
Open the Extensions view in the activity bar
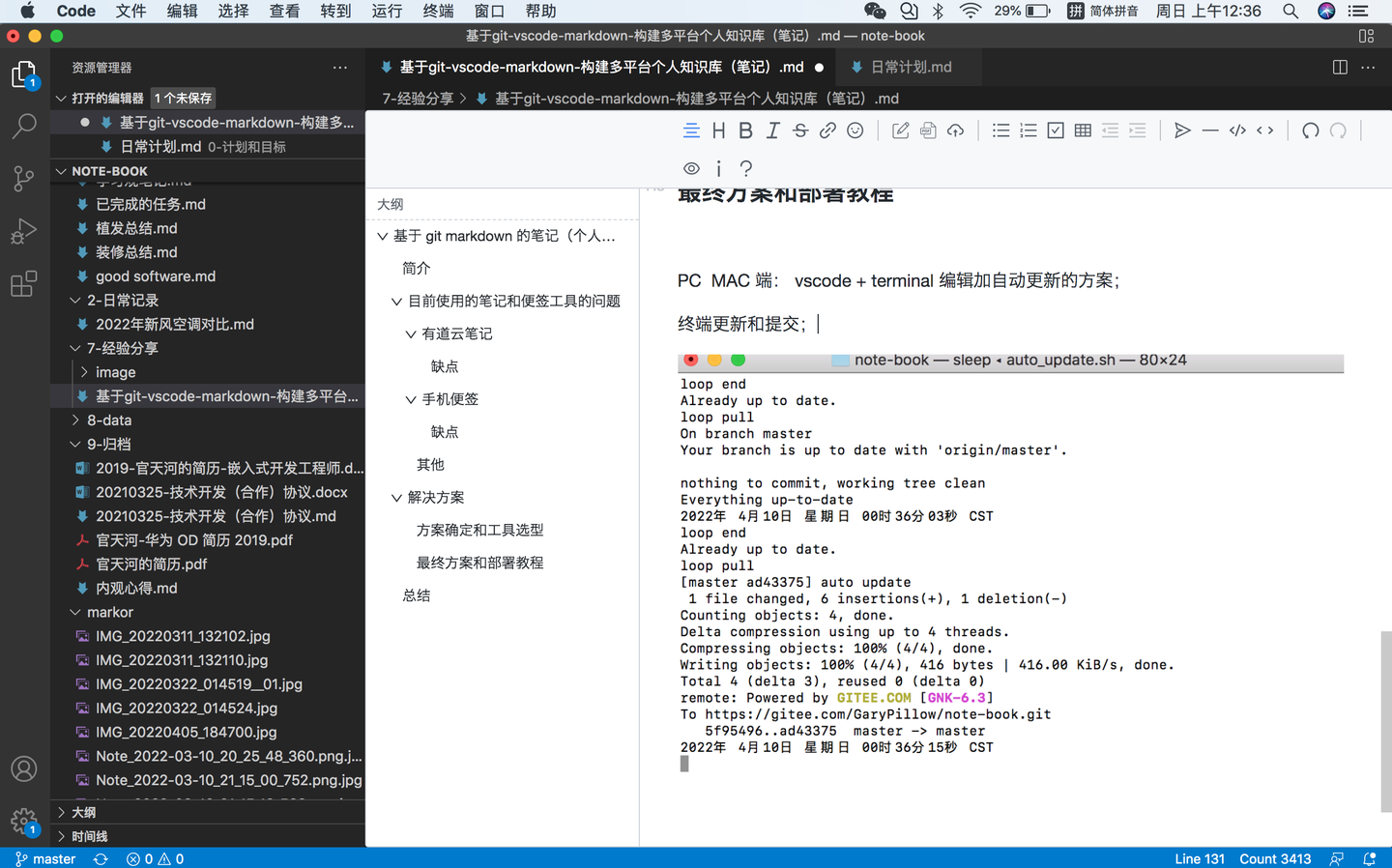coord(24,283)
